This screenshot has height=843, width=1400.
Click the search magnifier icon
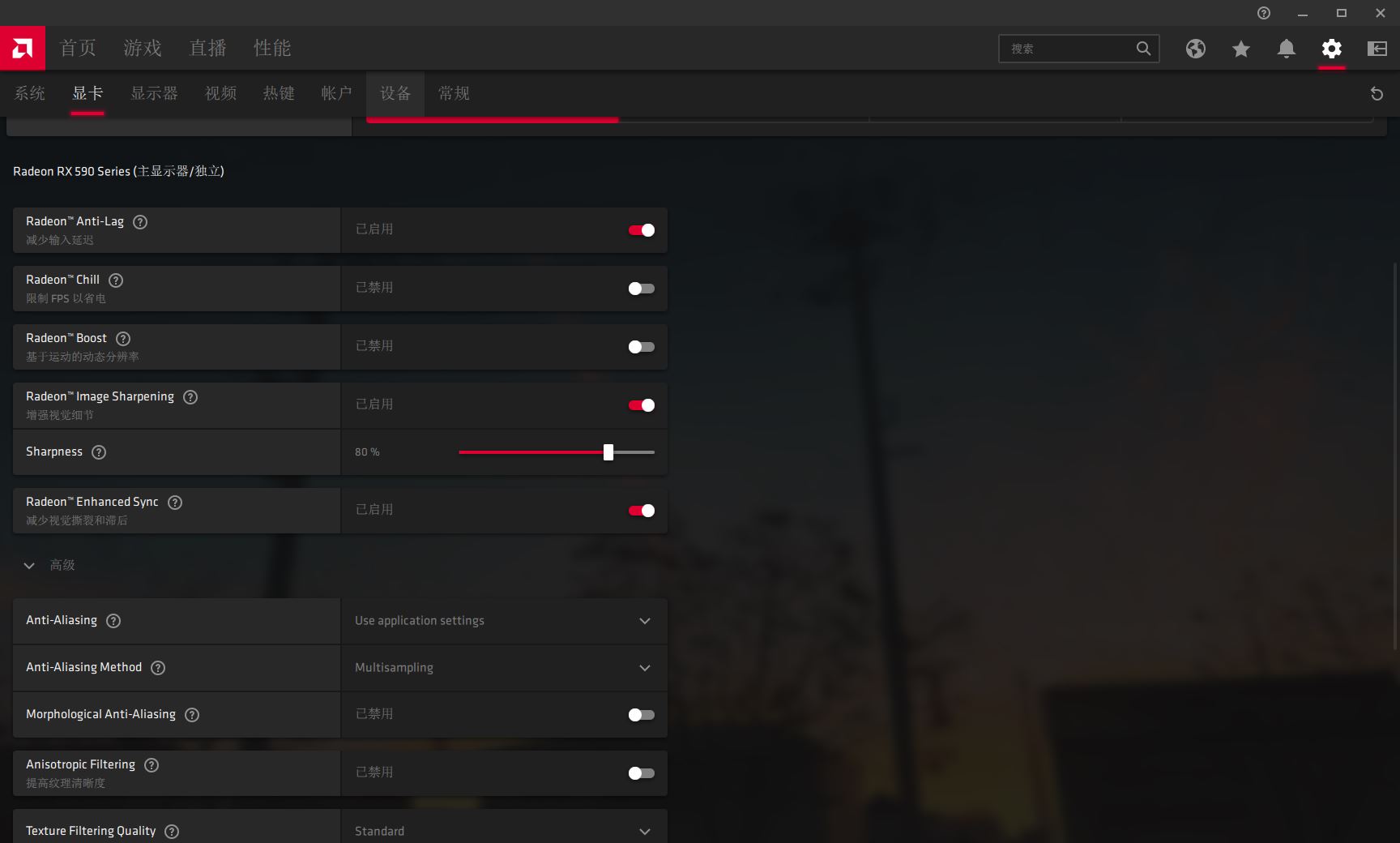[x=1143, y=49]
